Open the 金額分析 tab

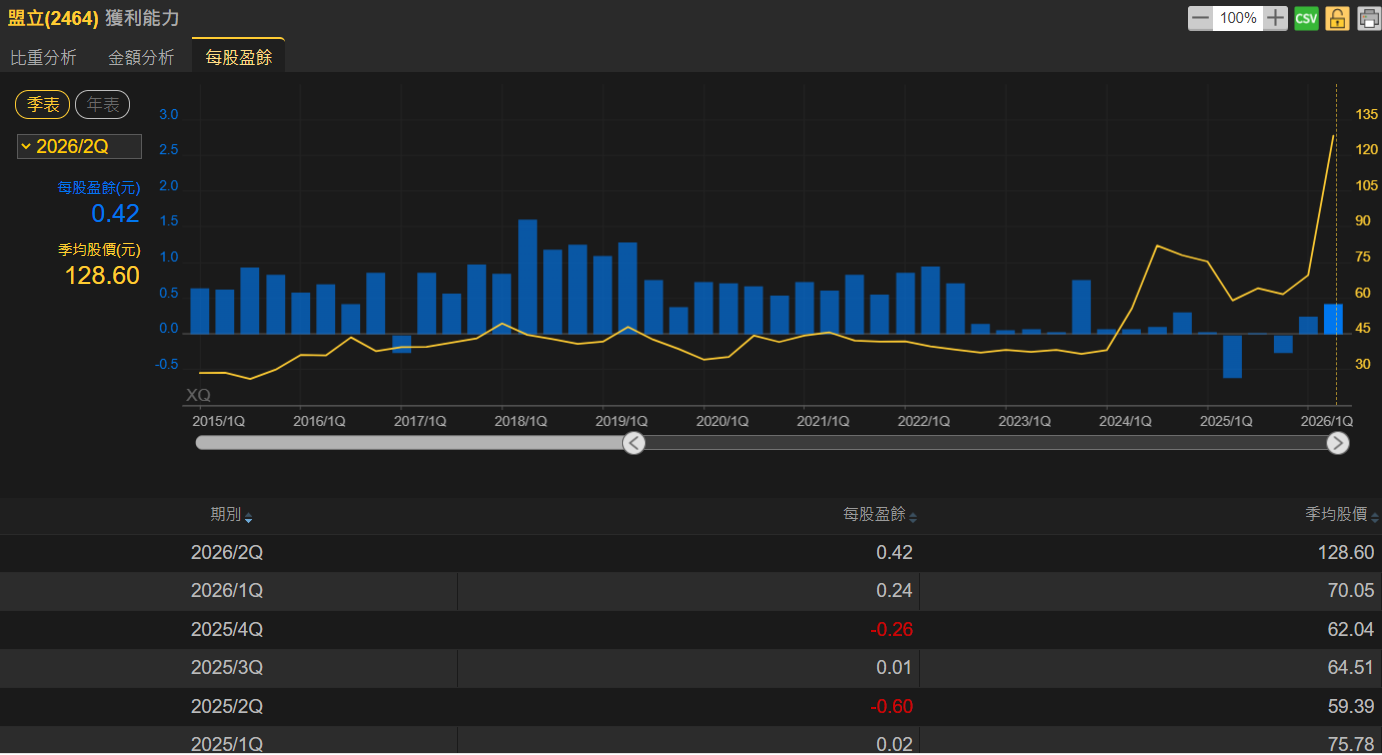141,58
